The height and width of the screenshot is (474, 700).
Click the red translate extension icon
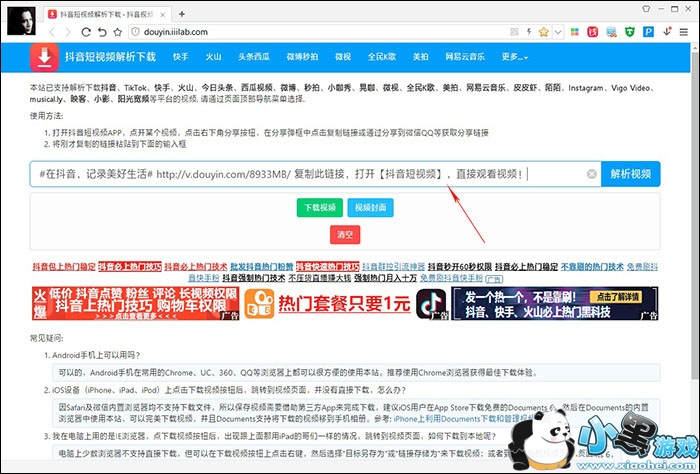592,32
